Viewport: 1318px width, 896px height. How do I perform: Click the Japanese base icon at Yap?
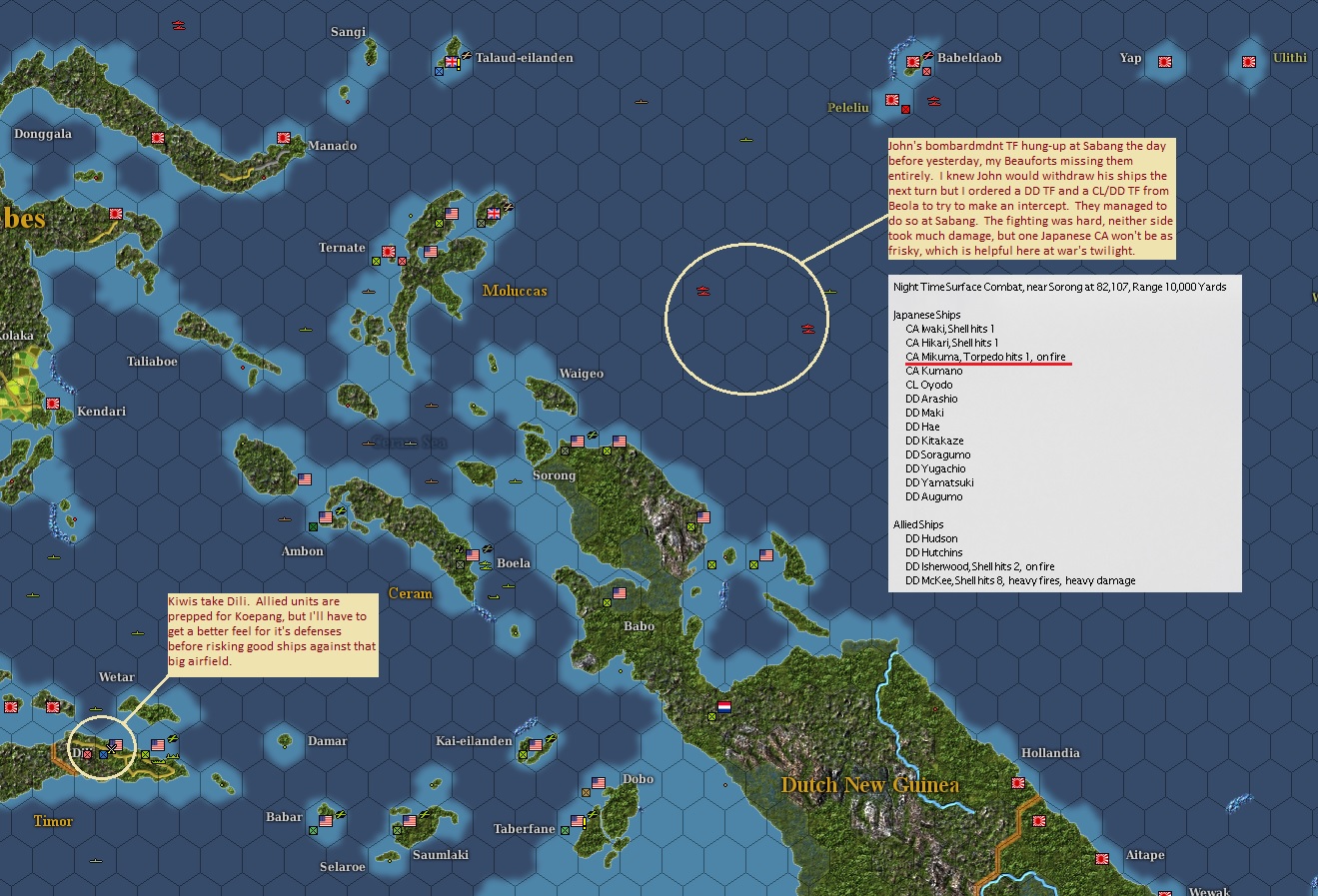(x=1163, y=61)
